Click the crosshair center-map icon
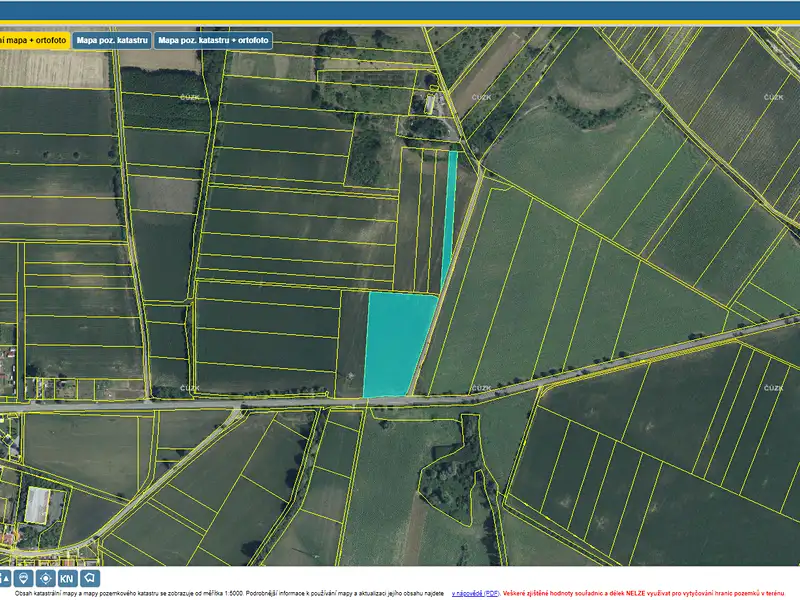Viewport: 800px width, 600px height. point(45,578)
